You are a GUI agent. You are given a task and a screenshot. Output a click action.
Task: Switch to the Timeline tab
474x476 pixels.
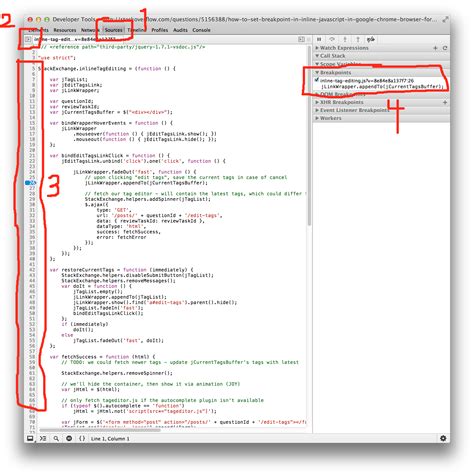[x=137, y=30]
